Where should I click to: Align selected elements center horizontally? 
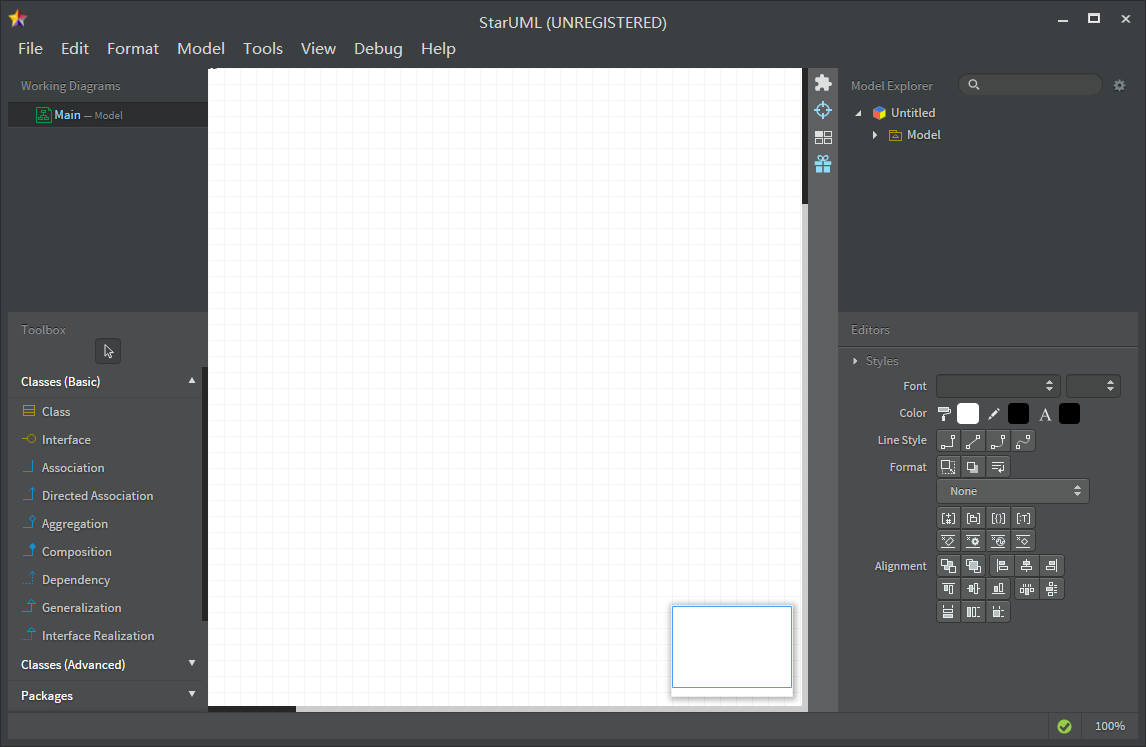pyautogui.click(x=1027, y=566)
